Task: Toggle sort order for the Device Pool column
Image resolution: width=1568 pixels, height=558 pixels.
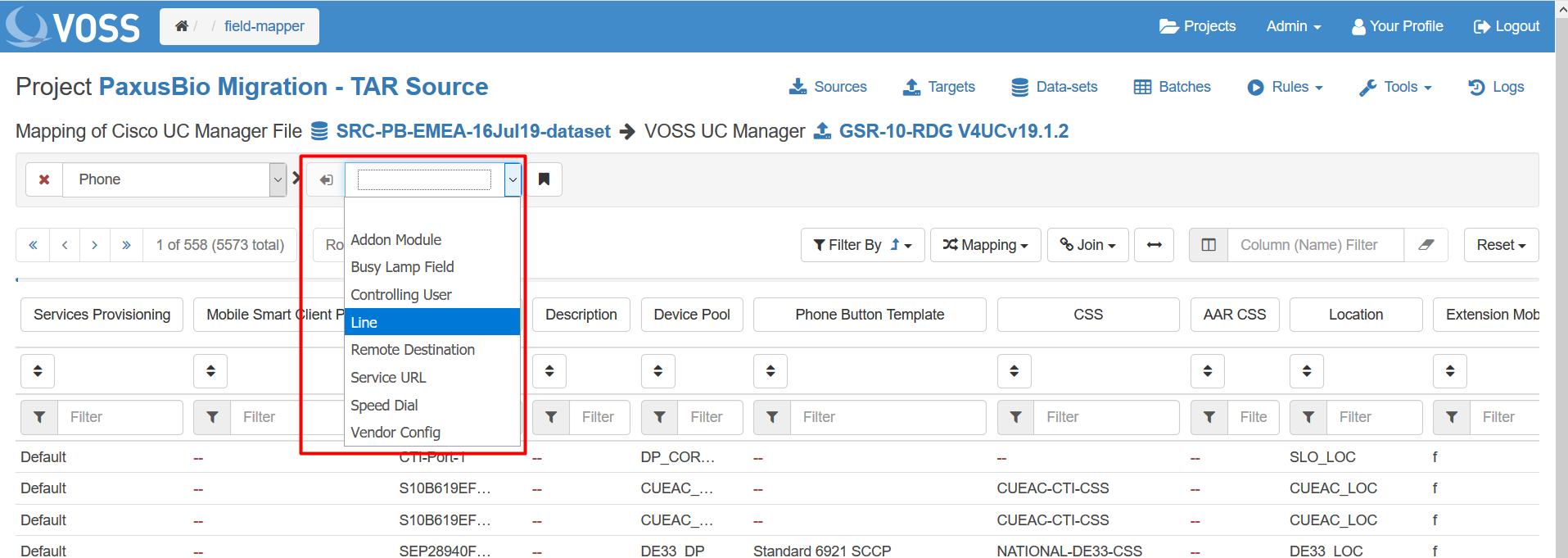Action: tap(657, 371)
